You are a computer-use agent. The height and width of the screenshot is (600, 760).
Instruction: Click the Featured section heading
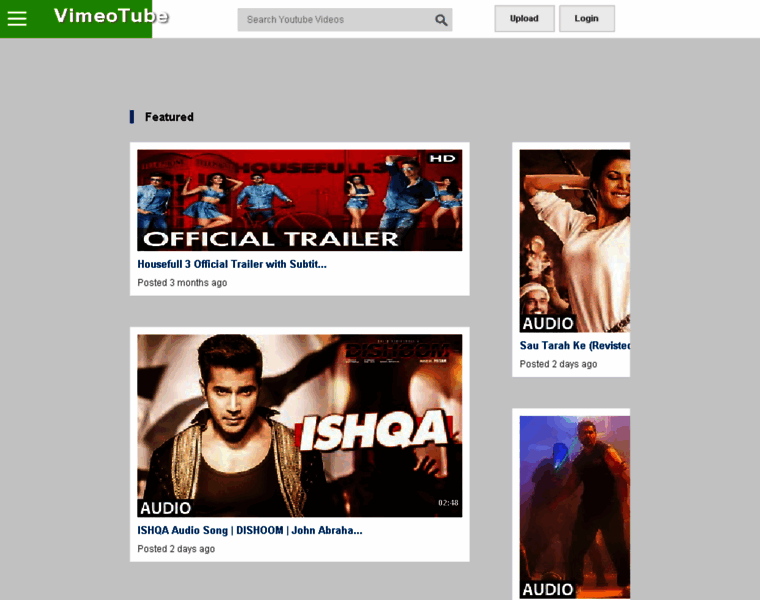[x=169, y=117]
